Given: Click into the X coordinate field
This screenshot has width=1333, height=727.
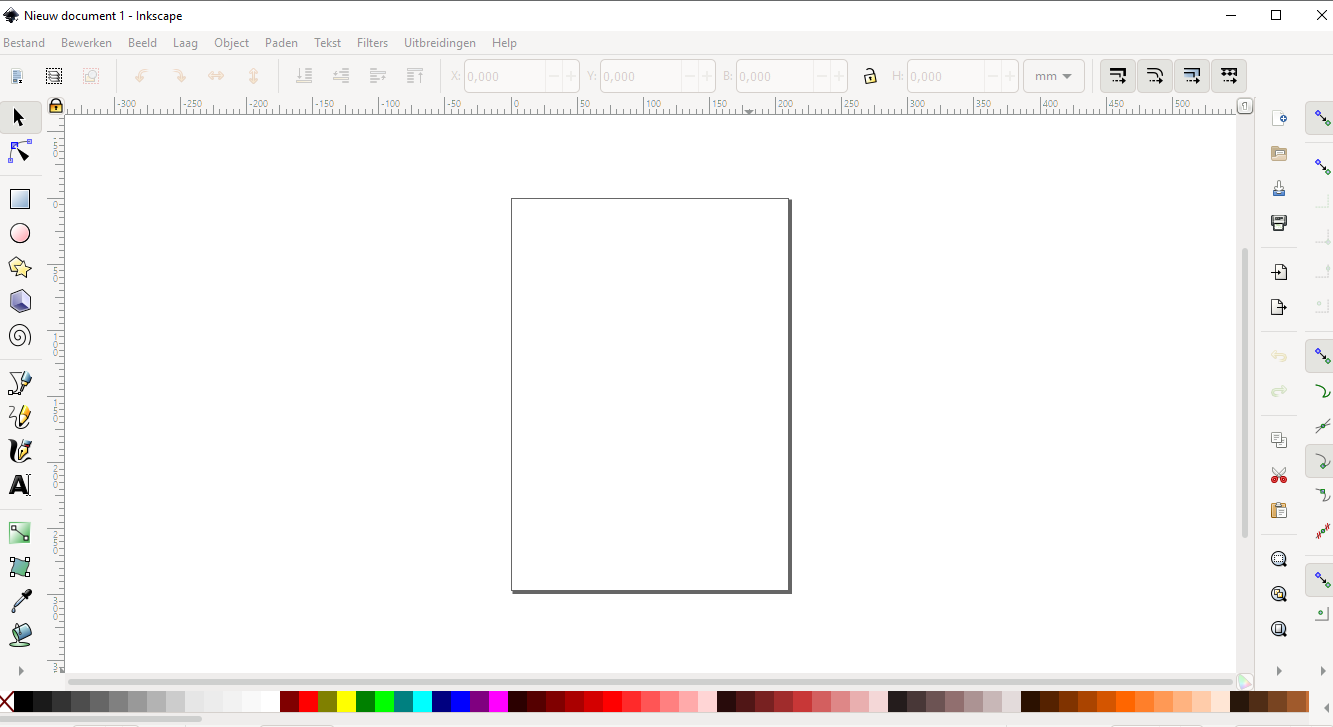Looking at the screenshot, I should (505, 76).
